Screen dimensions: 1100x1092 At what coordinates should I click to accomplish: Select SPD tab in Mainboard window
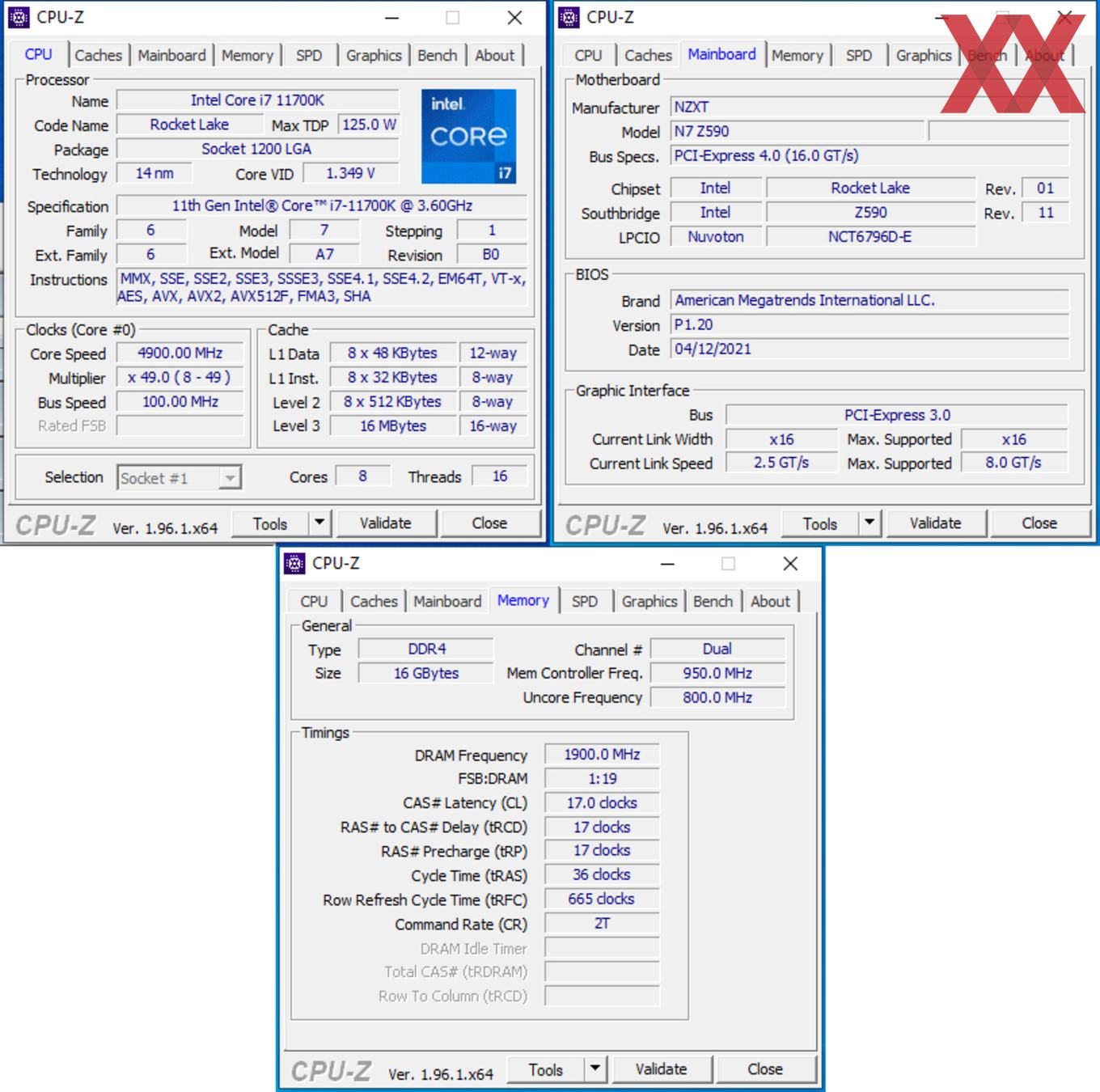(859, 56)
